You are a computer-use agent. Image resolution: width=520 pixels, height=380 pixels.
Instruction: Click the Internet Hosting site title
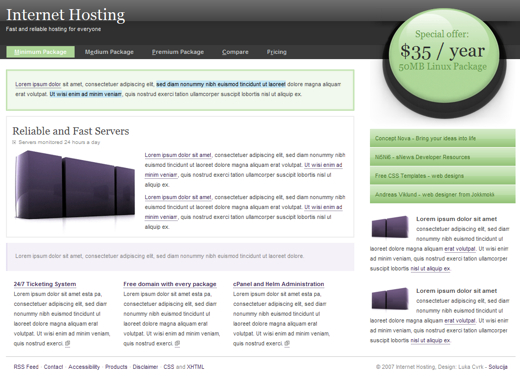(x=65, y=15)
